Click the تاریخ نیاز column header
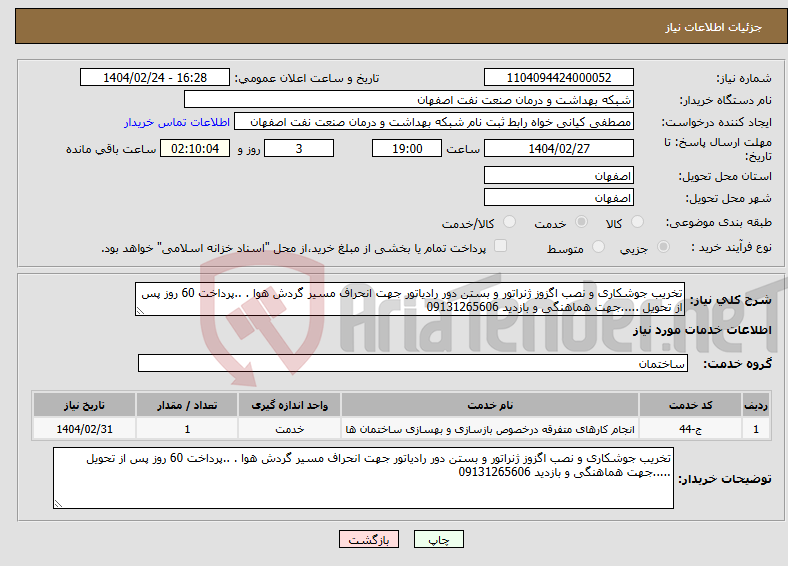 point(84,405)
